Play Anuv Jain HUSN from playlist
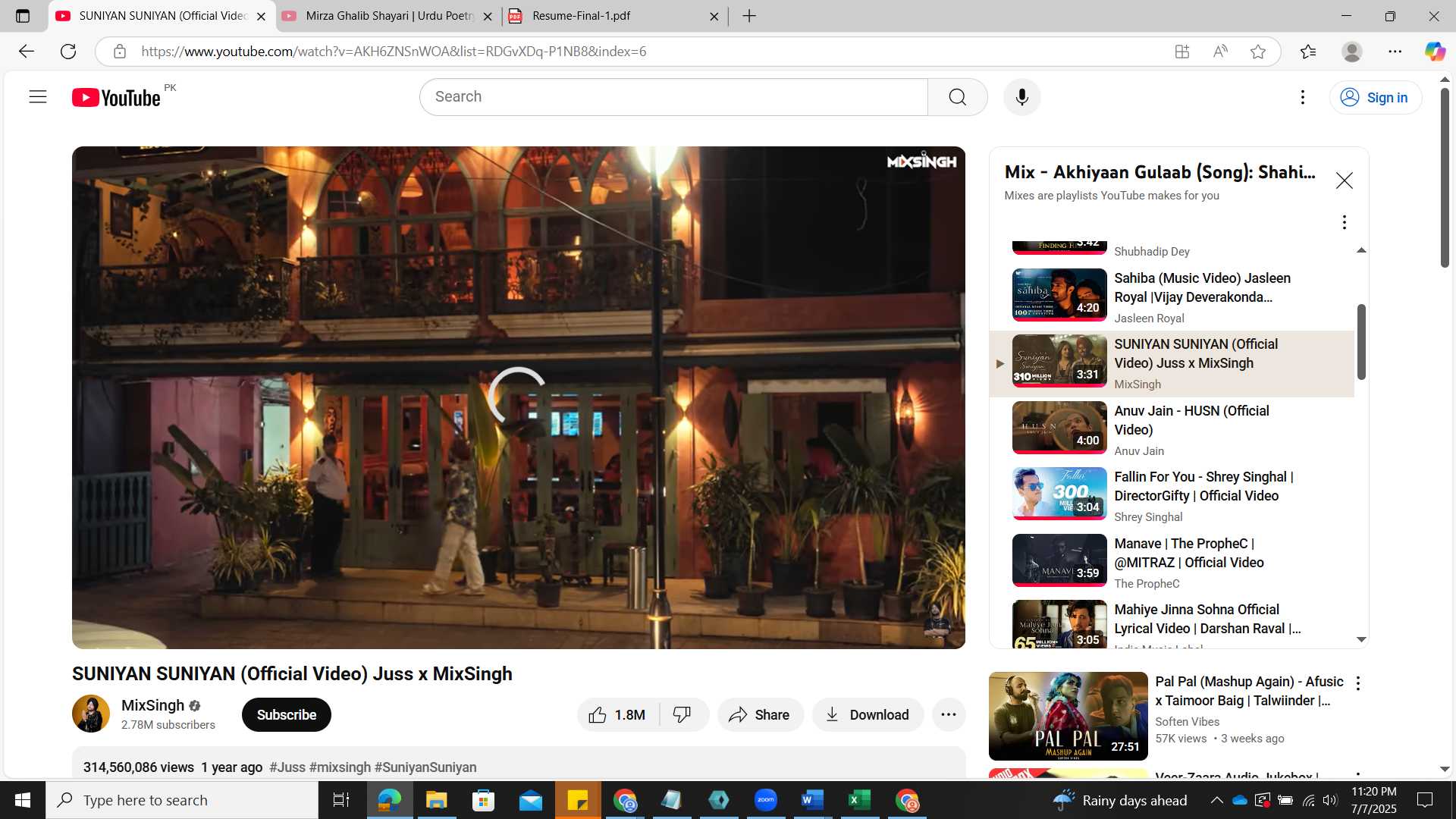Screen dimensions: 1456x819 coord(1172,429)
